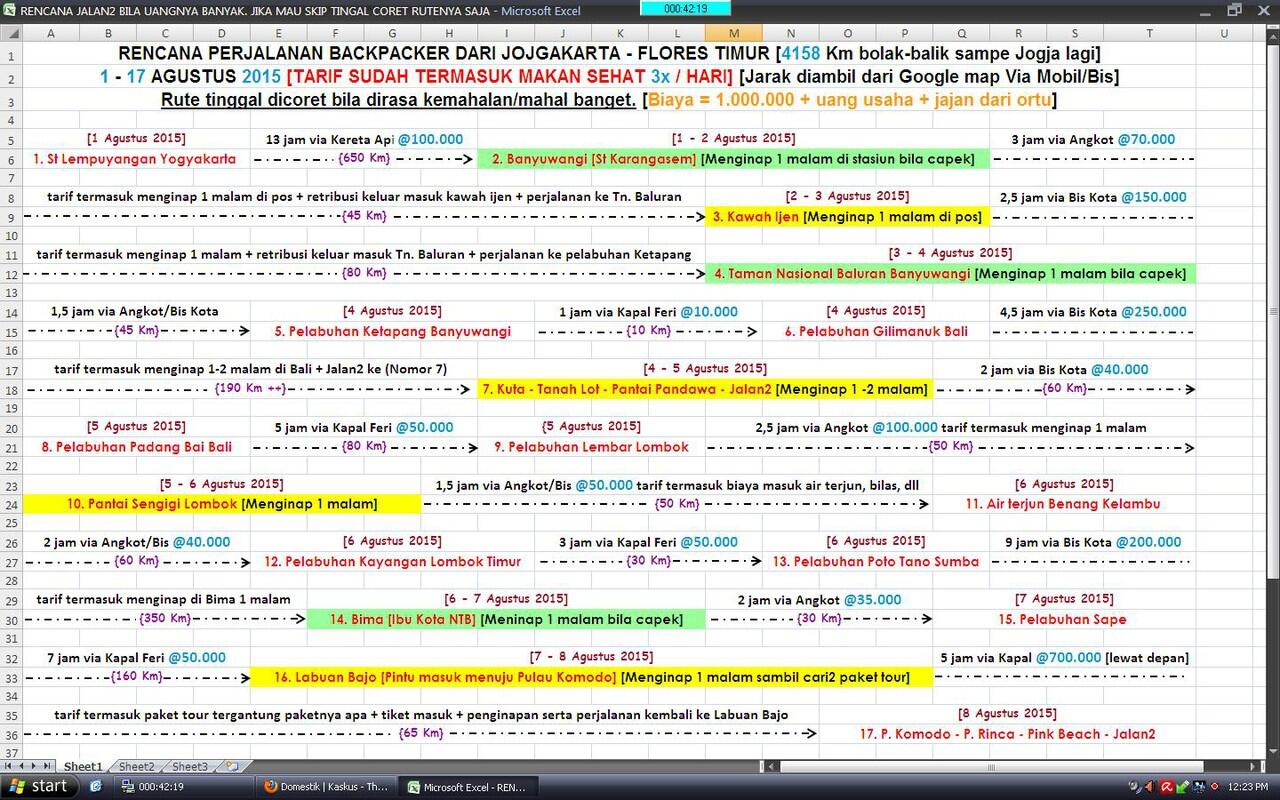
Task: Select the yellow '16. Labuan Bajo' cell
Action: (x=591, y=678)
